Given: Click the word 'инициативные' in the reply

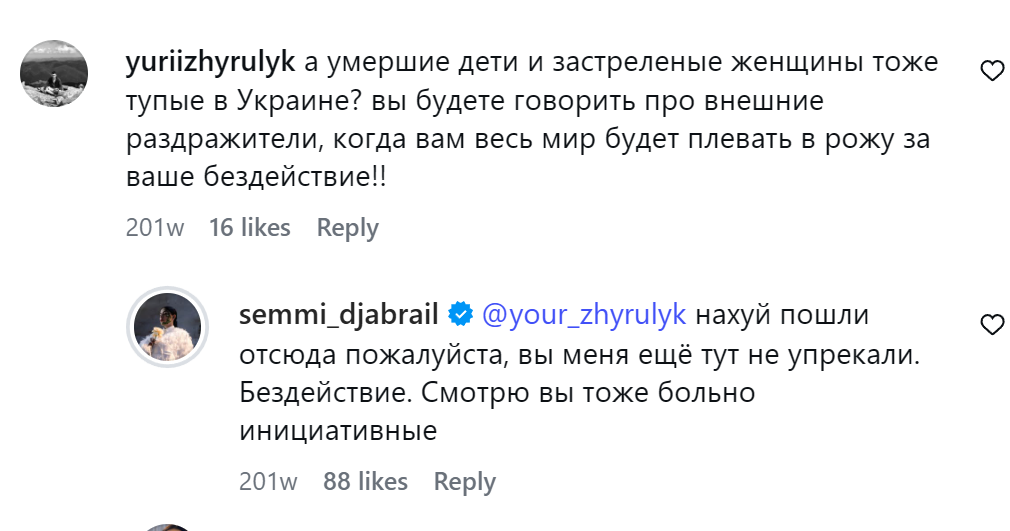Looking at the screenshot, I should (x=339, y=432).
